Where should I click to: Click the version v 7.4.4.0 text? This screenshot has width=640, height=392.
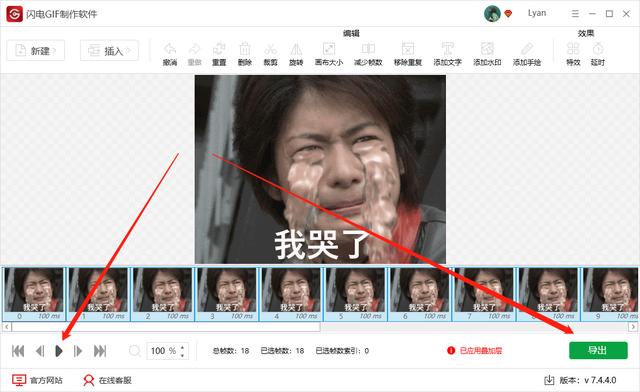coord(588,380)
